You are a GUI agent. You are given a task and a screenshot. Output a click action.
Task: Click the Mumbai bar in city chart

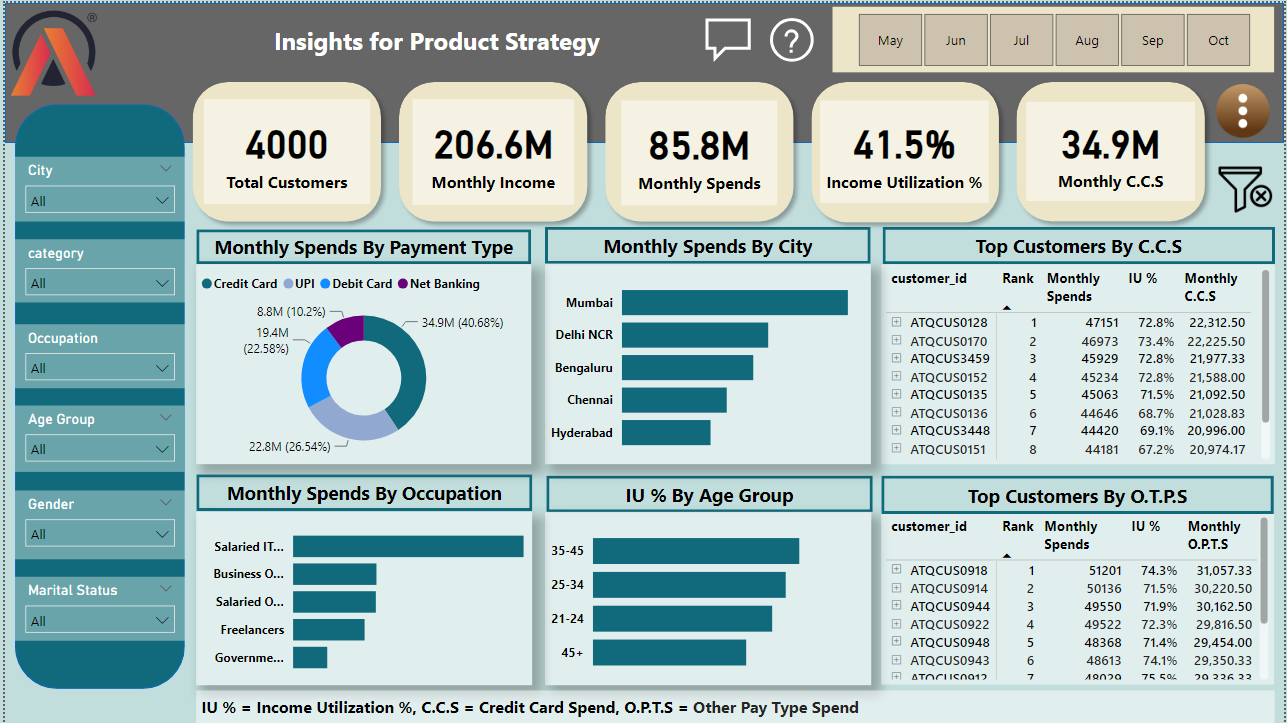[x=734, y=303]
